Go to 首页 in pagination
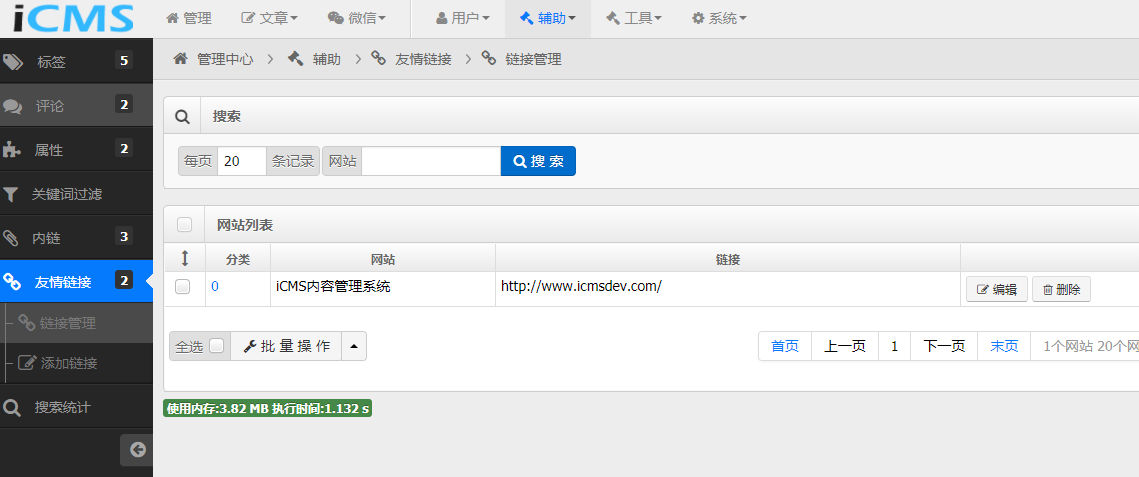This screenshot has height=477, width=1139. (785, 346)
